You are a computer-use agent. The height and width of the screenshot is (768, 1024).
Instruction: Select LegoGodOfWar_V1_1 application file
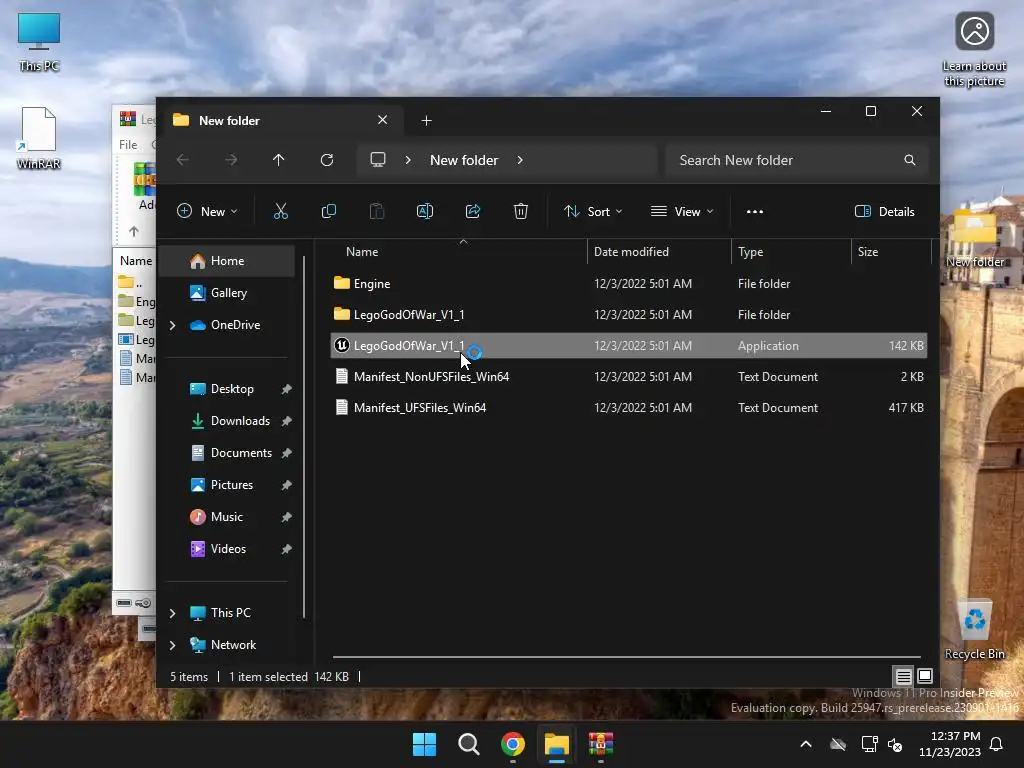coord(629,345)
